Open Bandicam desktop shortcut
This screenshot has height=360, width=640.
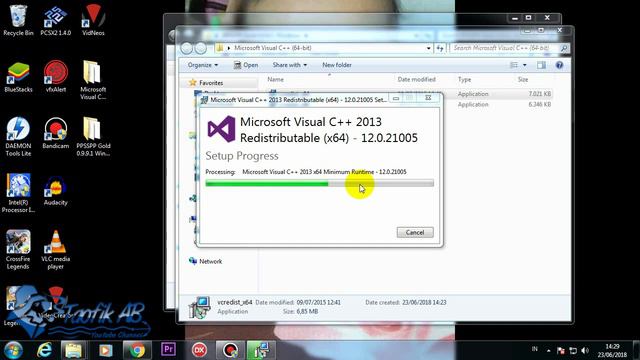56,133
